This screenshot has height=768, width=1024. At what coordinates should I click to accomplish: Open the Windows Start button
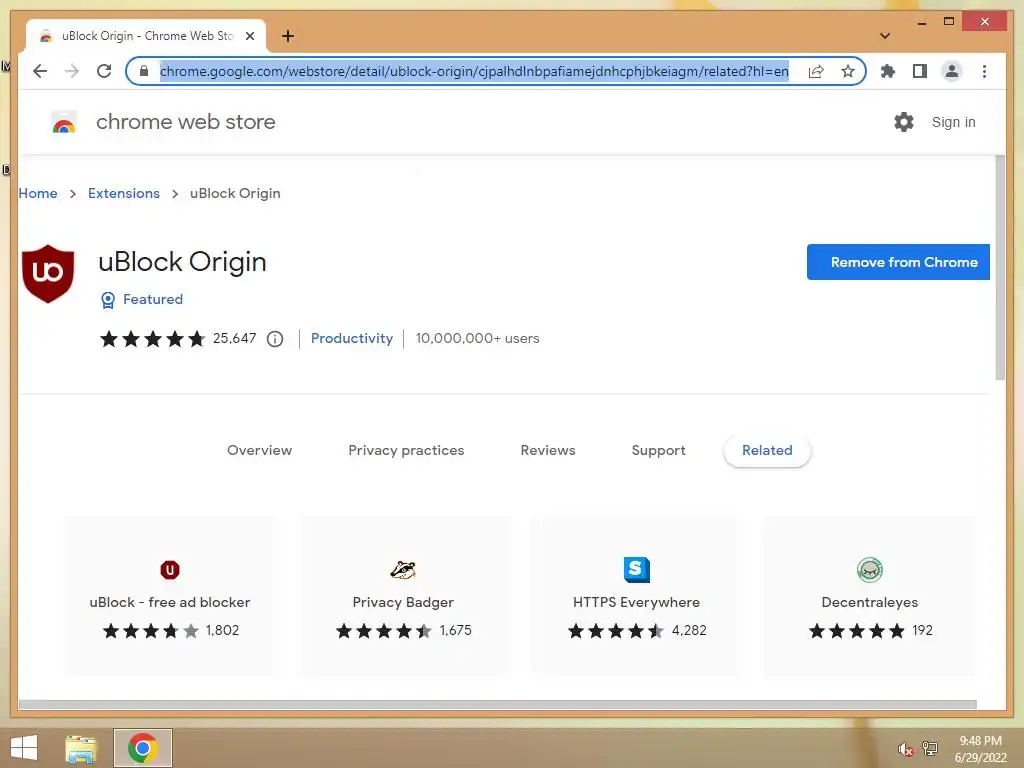24,748
